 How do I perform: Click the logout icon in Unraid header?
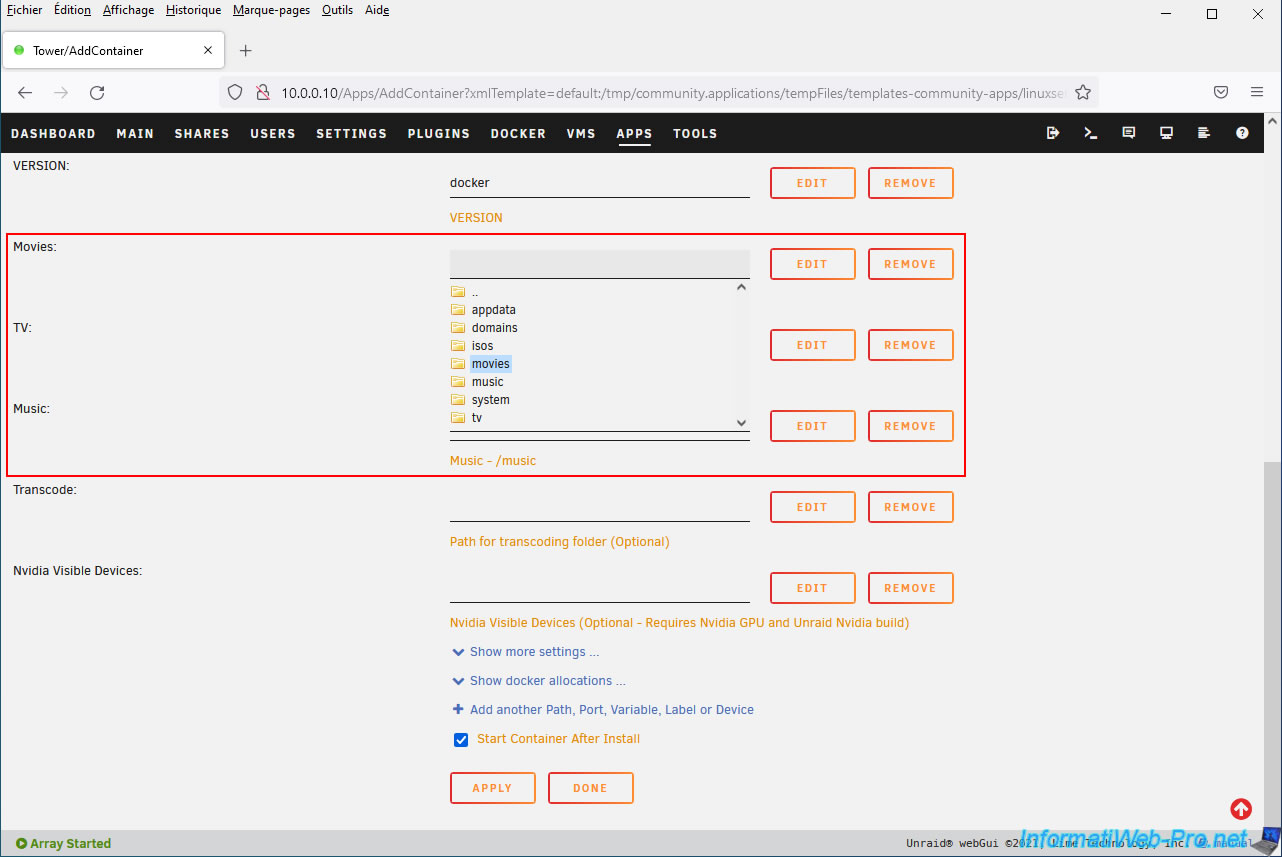coord(1053,133)
